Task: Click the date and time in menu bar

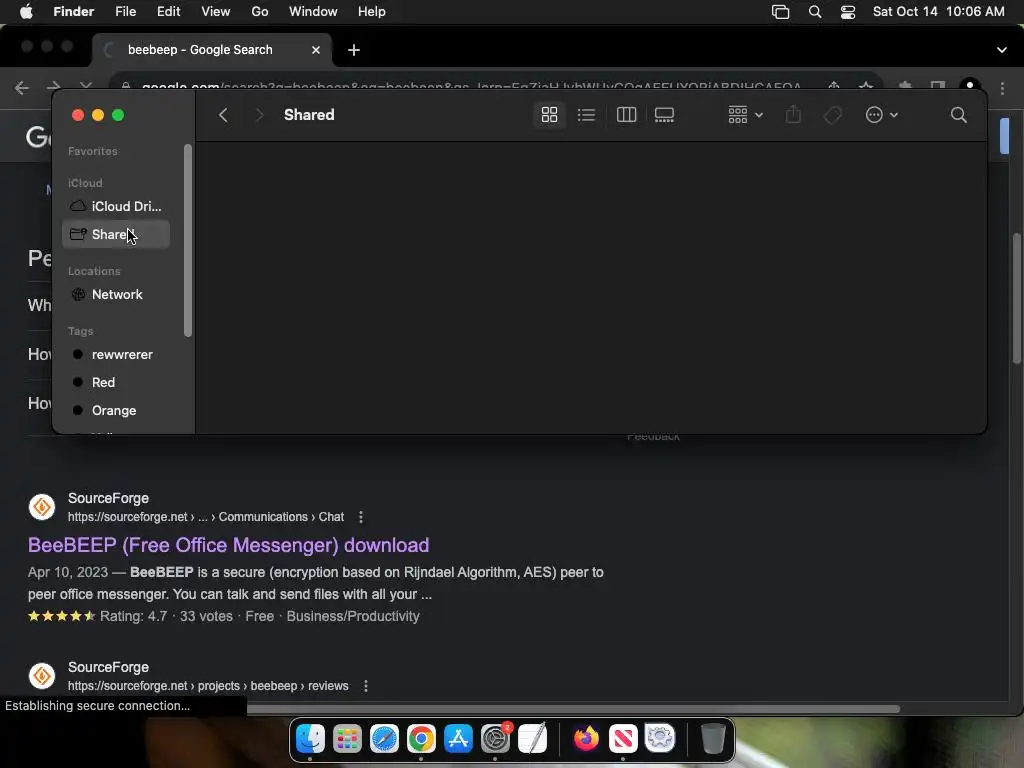Action: coord(938,12)
